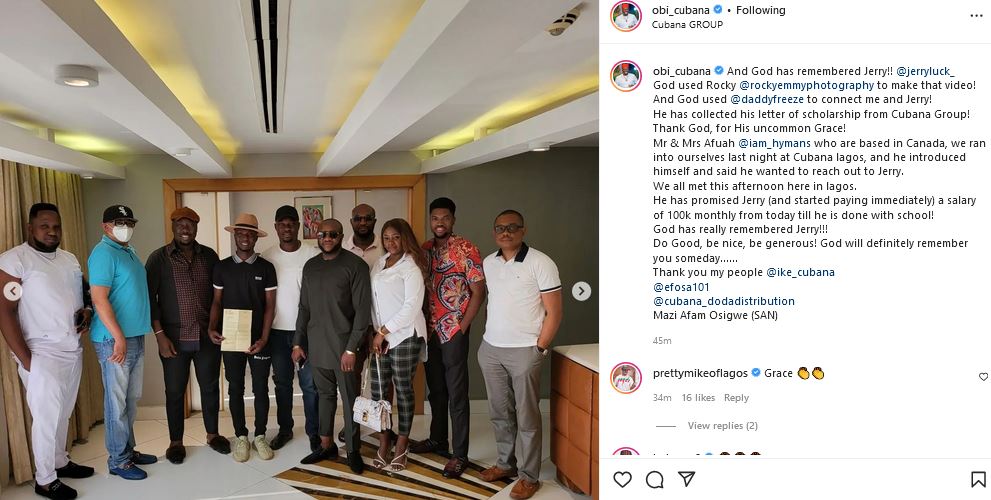Go to next photo arrow

click(x=581, y=291)
